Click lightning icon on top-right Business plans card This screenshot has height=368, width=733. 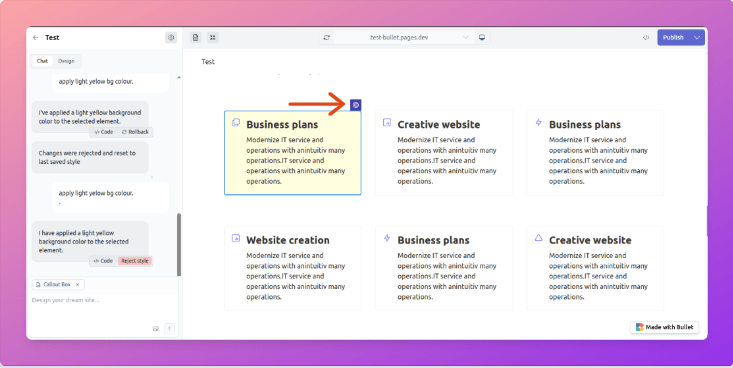tap(539, 123)
